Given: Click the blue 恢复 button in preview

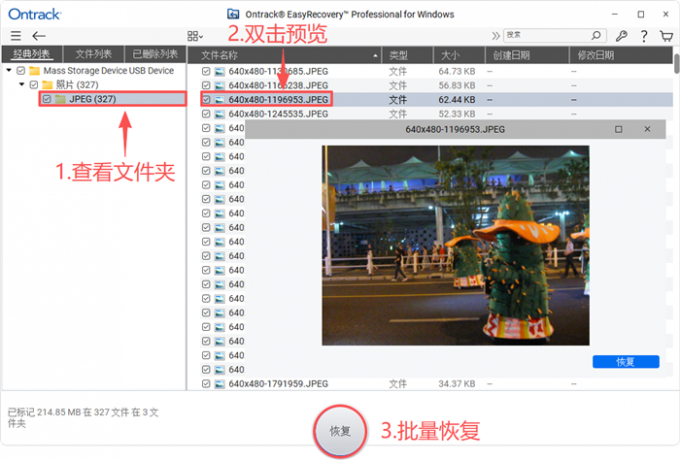Looking at the screenshot, I should (x=626, y=362).
